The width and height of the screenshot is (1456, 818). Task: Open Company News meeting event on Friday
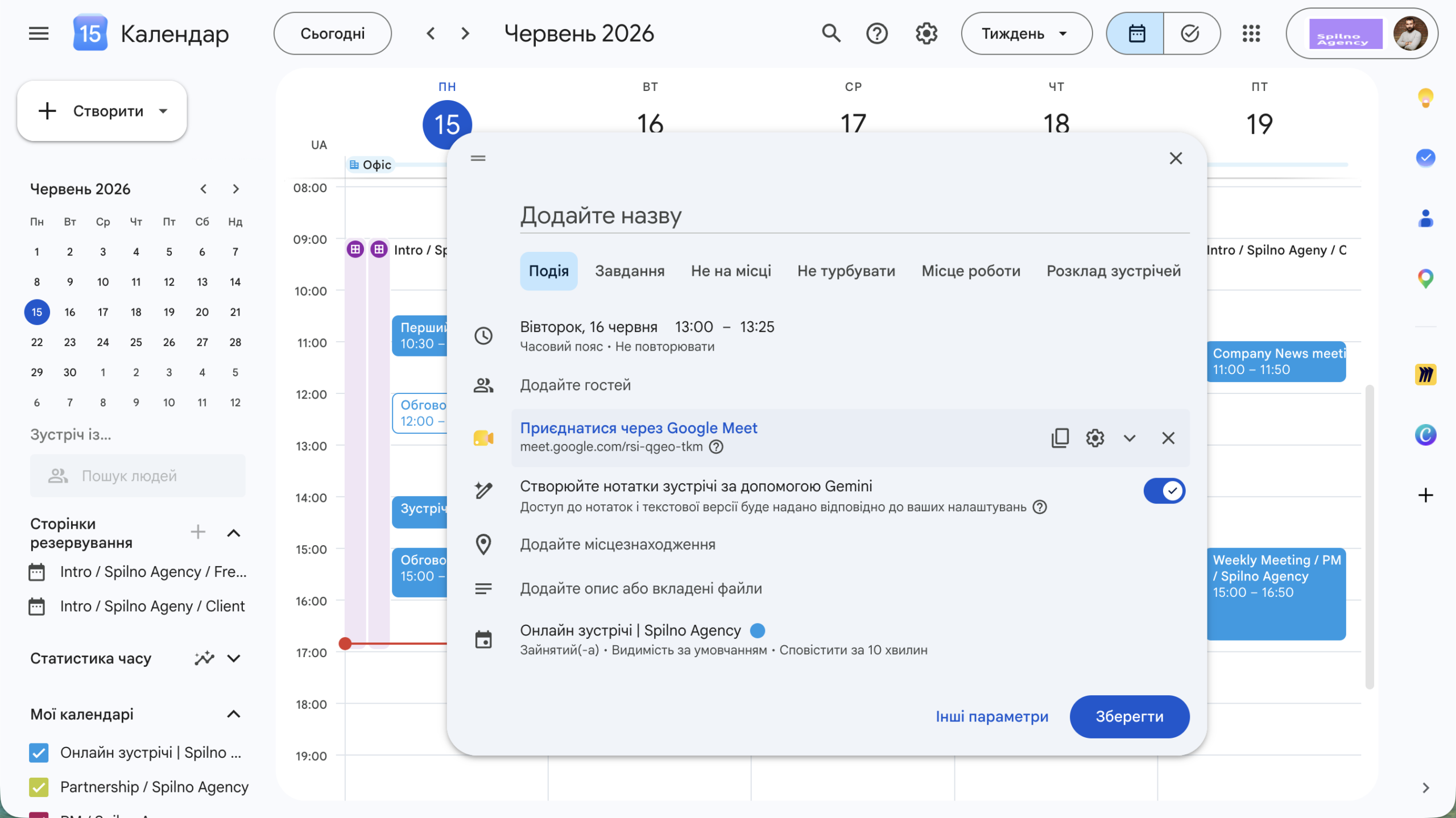pyautogui.click(x=1276, y=362)
